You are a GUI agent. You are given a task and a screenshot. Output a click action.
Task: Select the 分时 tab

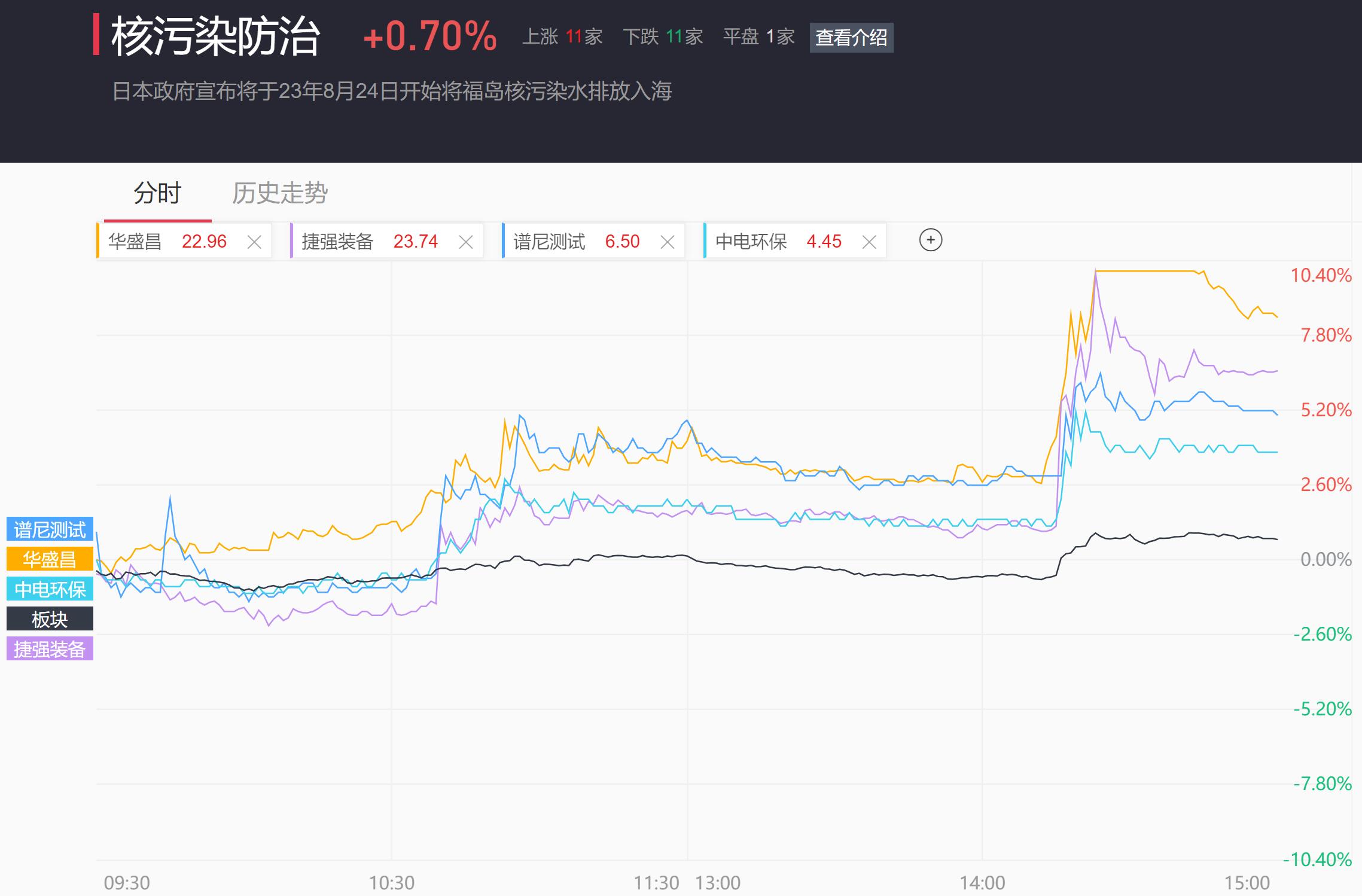pyautogui.click(x=157, y=193)
